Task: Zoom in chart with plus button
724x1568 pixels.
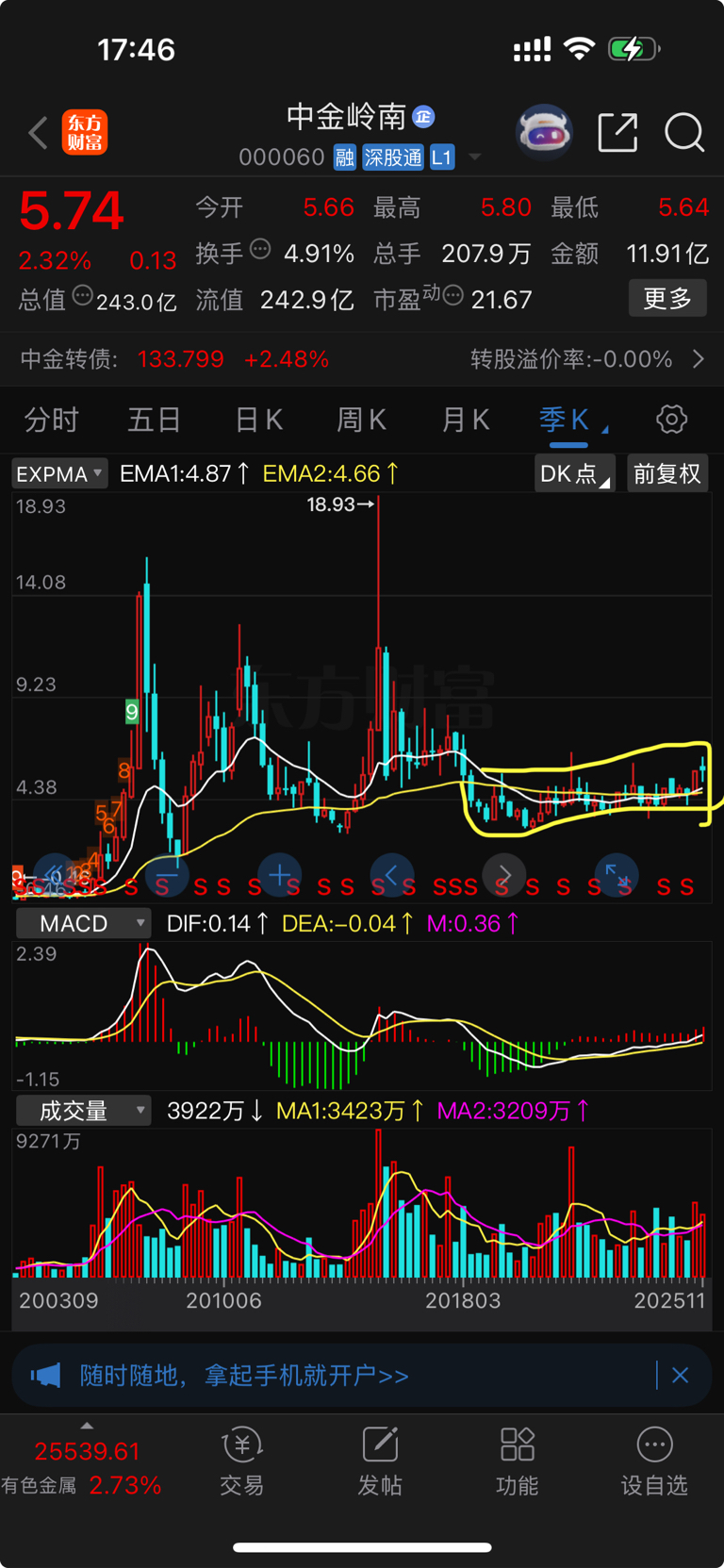Action: coord(279,874)
